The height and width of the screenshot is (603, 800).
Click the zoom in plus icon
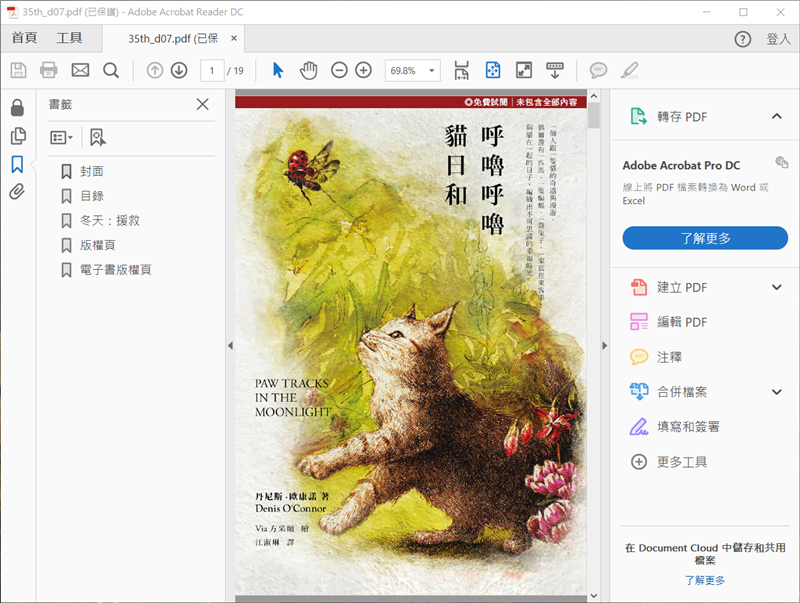(x=364, y=70)
